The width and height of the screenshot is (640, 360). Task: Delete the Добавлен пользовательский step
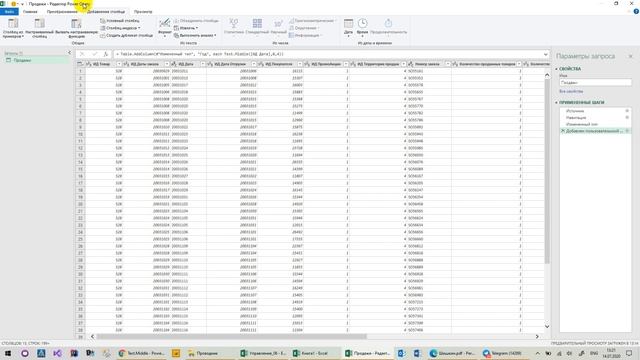click(x=563, y=131)
